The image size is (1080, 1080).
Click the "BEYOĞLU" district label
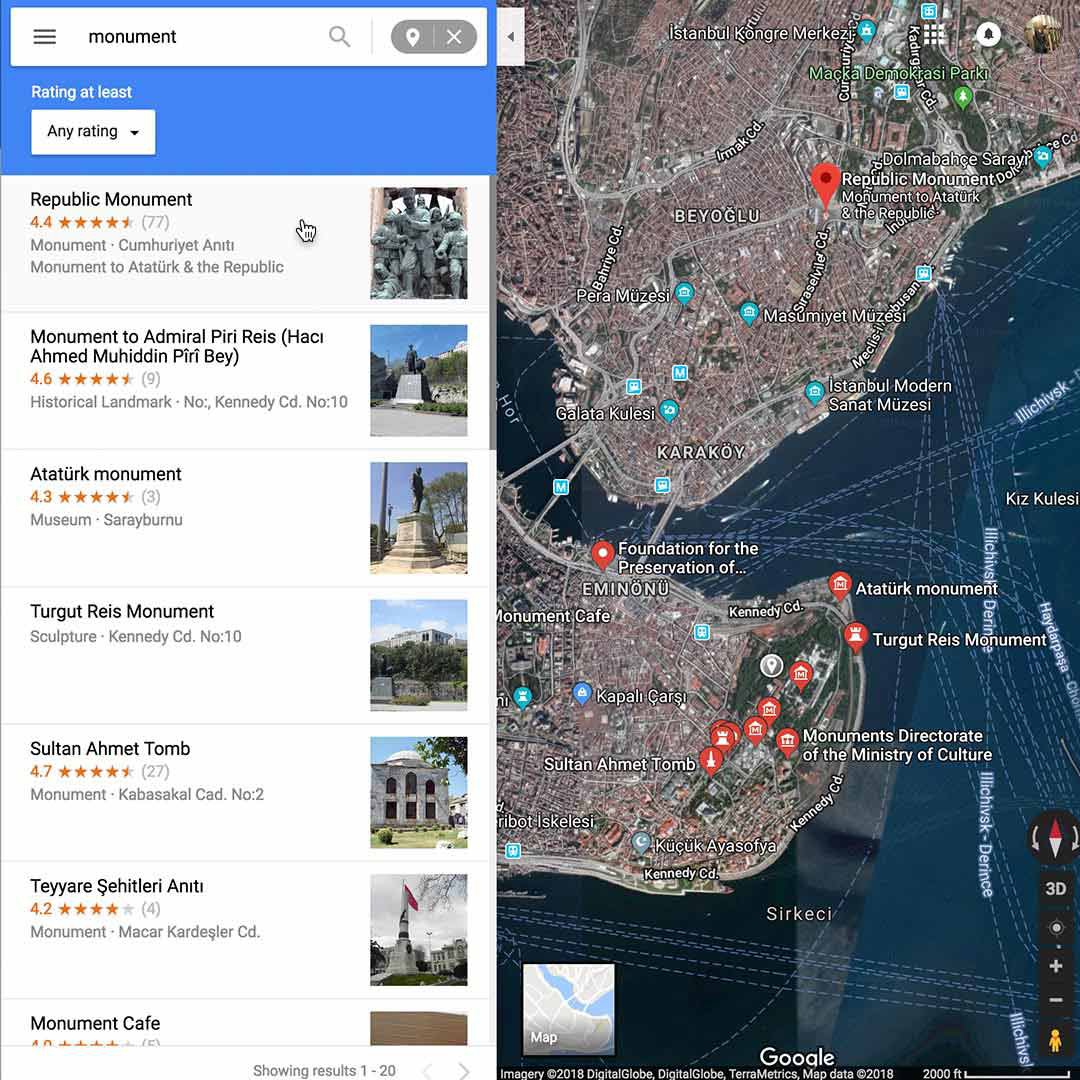(717, 216)
